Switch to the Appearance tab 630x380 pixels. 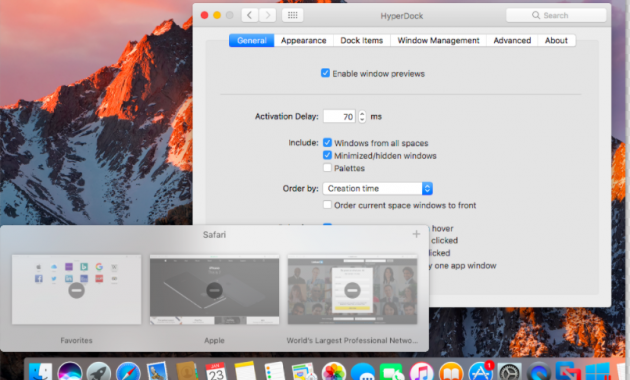coord(304,40)
